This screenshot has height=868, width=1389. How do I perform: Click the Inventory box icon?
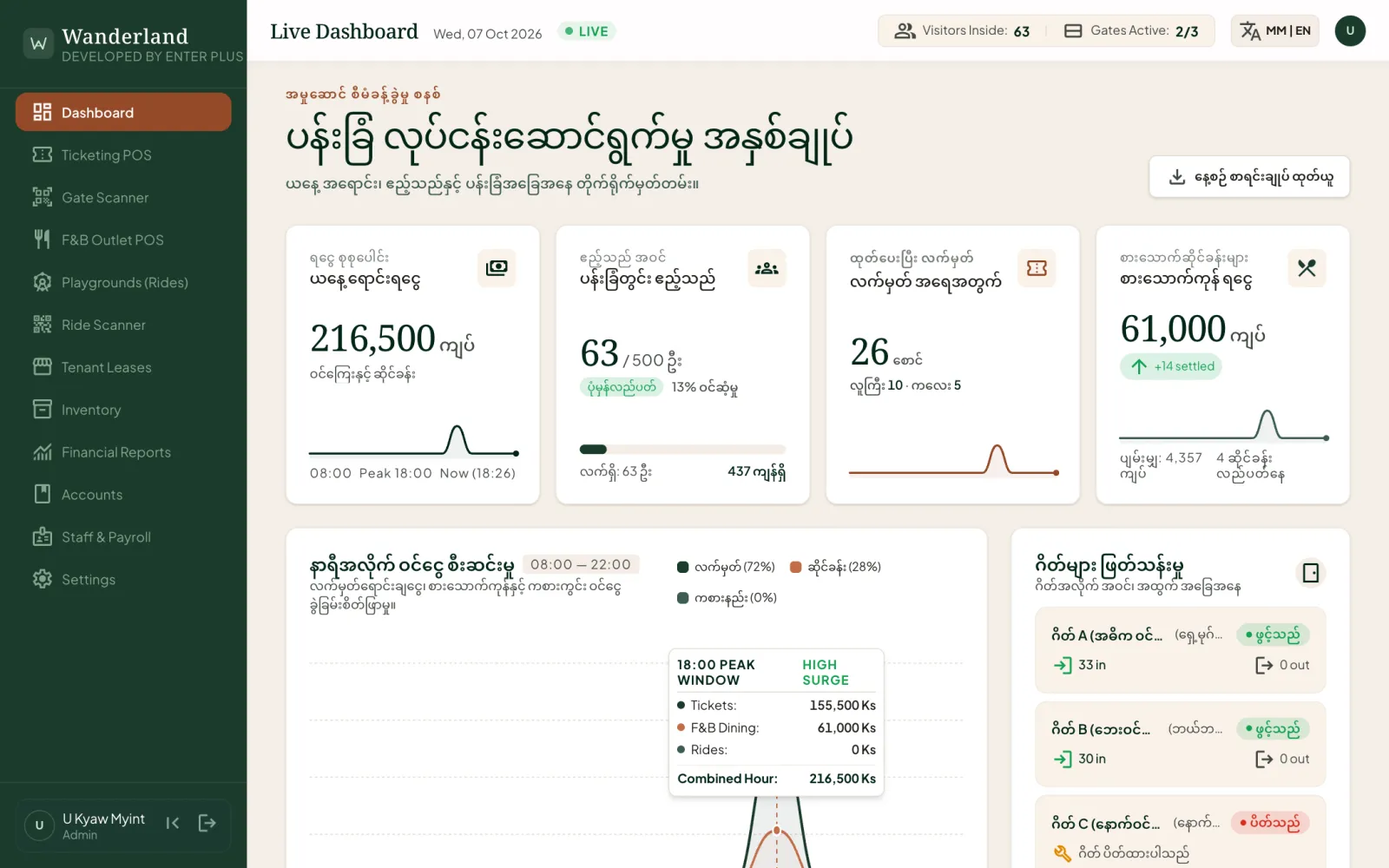click(x=42, y=410)
